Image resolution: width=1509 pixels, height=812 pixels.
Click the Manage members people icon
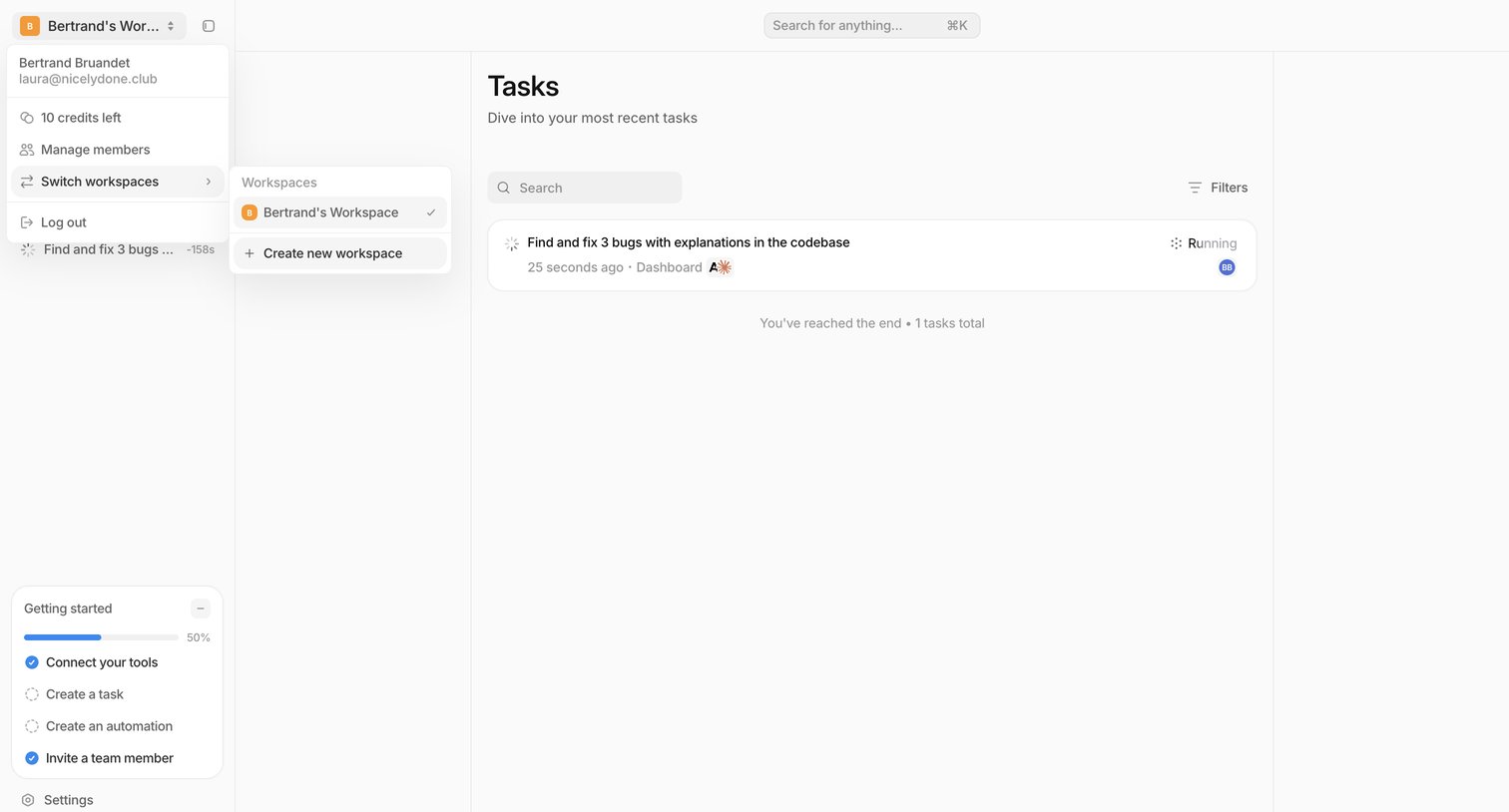(x=27, y=150)
